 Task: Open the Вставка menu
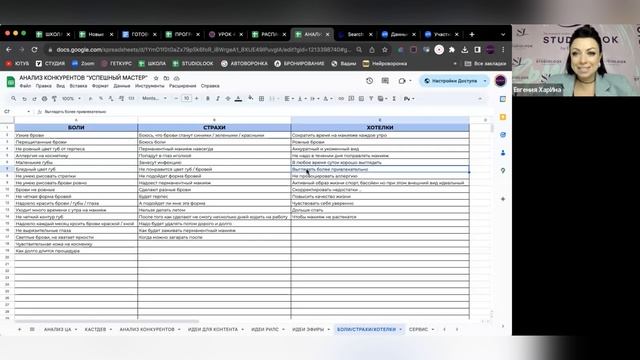(78, 86)
